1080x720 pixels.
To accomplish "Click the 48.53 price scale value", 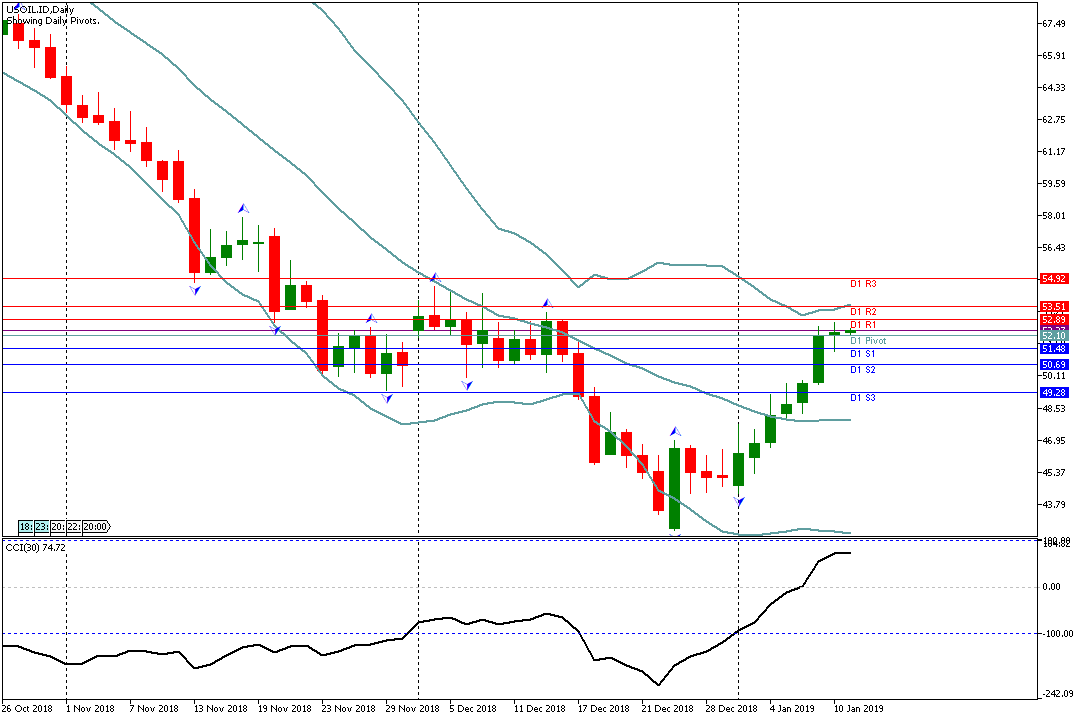I will click(x=1054, y=409).
